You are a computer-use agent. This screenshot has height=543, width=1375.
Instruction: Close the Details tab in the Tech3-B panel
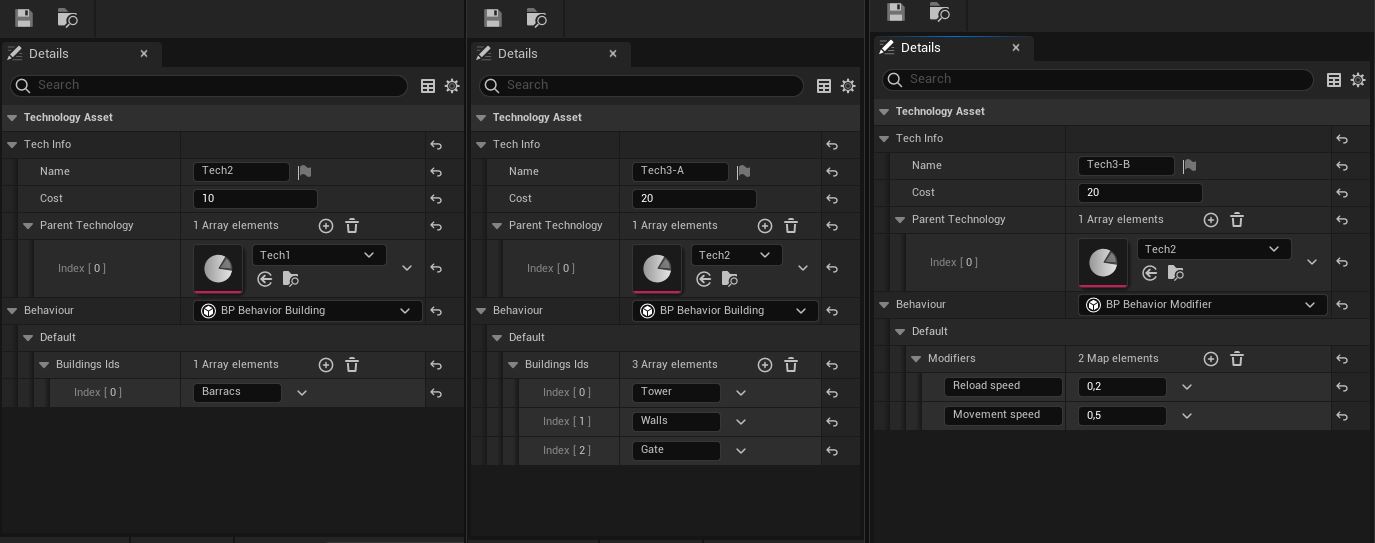point(1016,48)
